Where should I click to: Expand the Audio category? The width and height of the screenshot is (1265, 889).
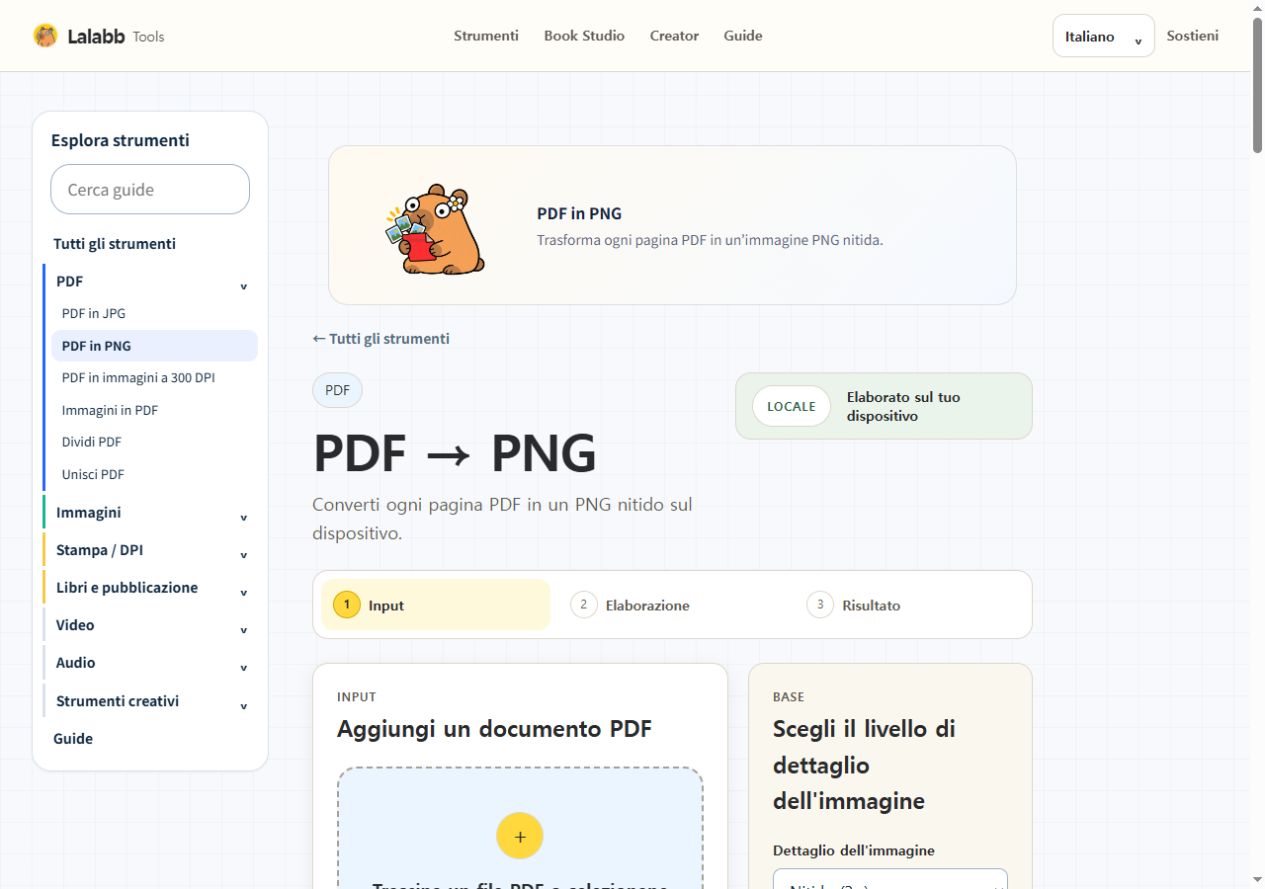tap(150, 663)
